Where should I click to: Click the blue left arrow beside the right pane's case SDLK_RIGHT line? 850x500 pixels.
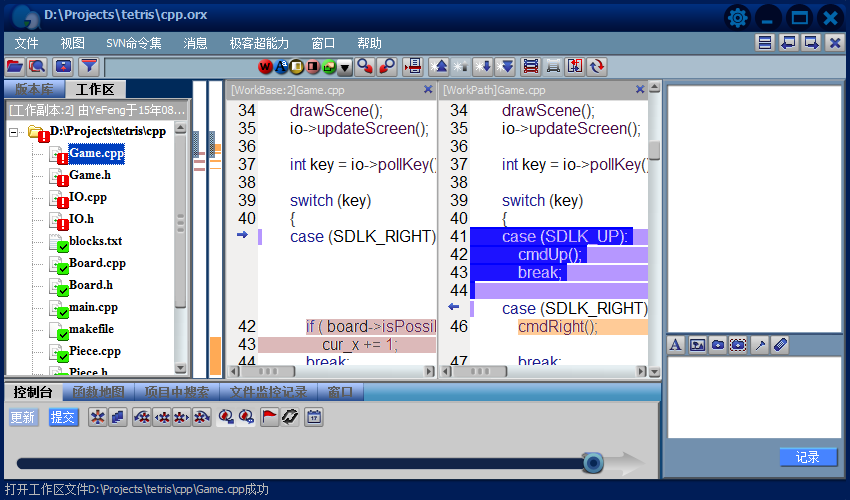pos(454,307)
